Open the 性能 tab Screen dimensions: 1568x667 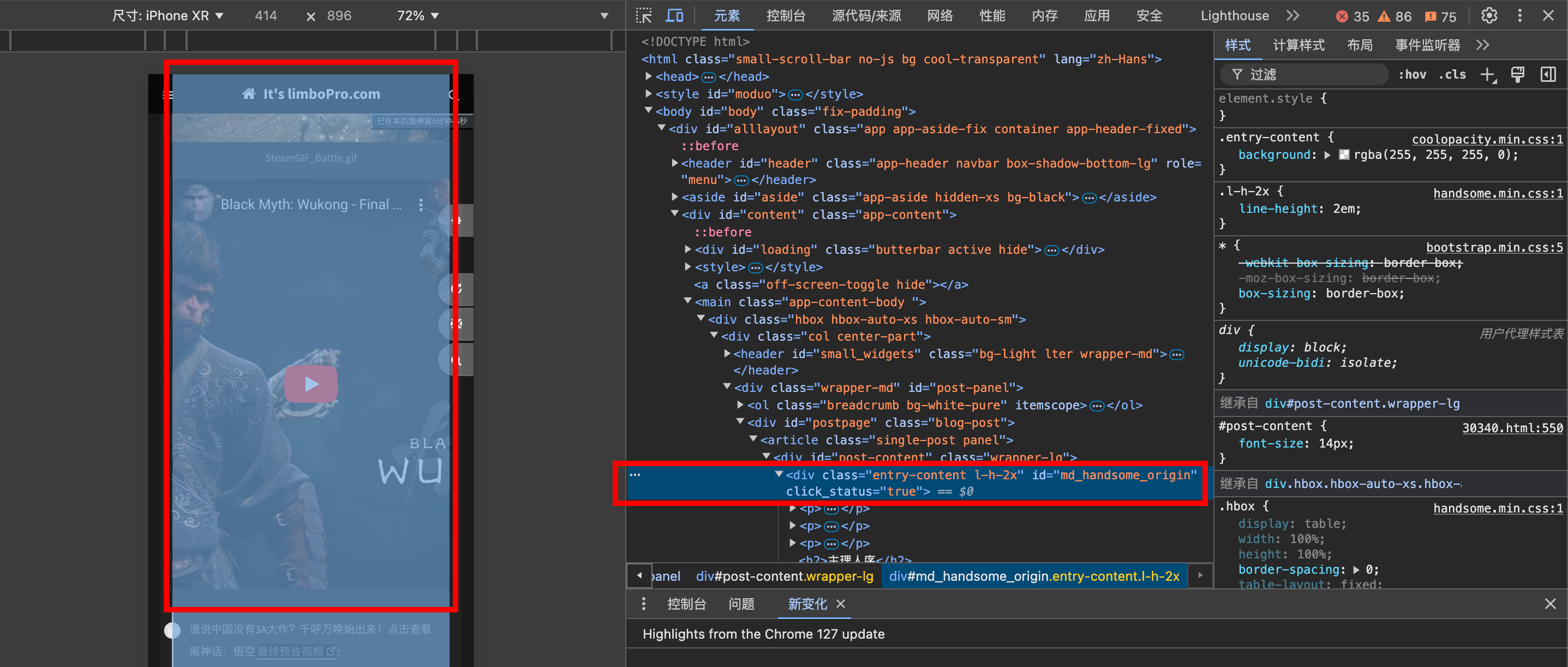point(992,16)
